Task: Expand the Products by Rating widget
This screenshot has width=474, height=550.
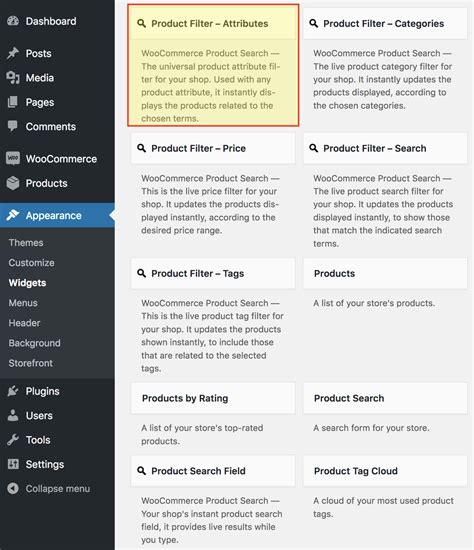Action: [213, 398]
